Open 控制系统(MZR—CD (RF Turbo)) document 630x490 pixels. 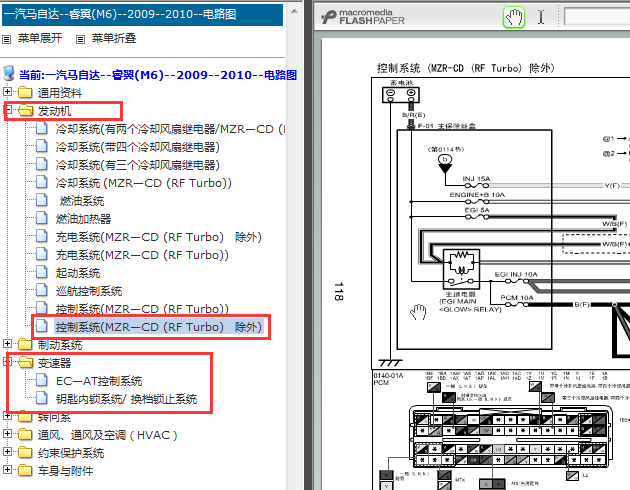pos(142,309)
